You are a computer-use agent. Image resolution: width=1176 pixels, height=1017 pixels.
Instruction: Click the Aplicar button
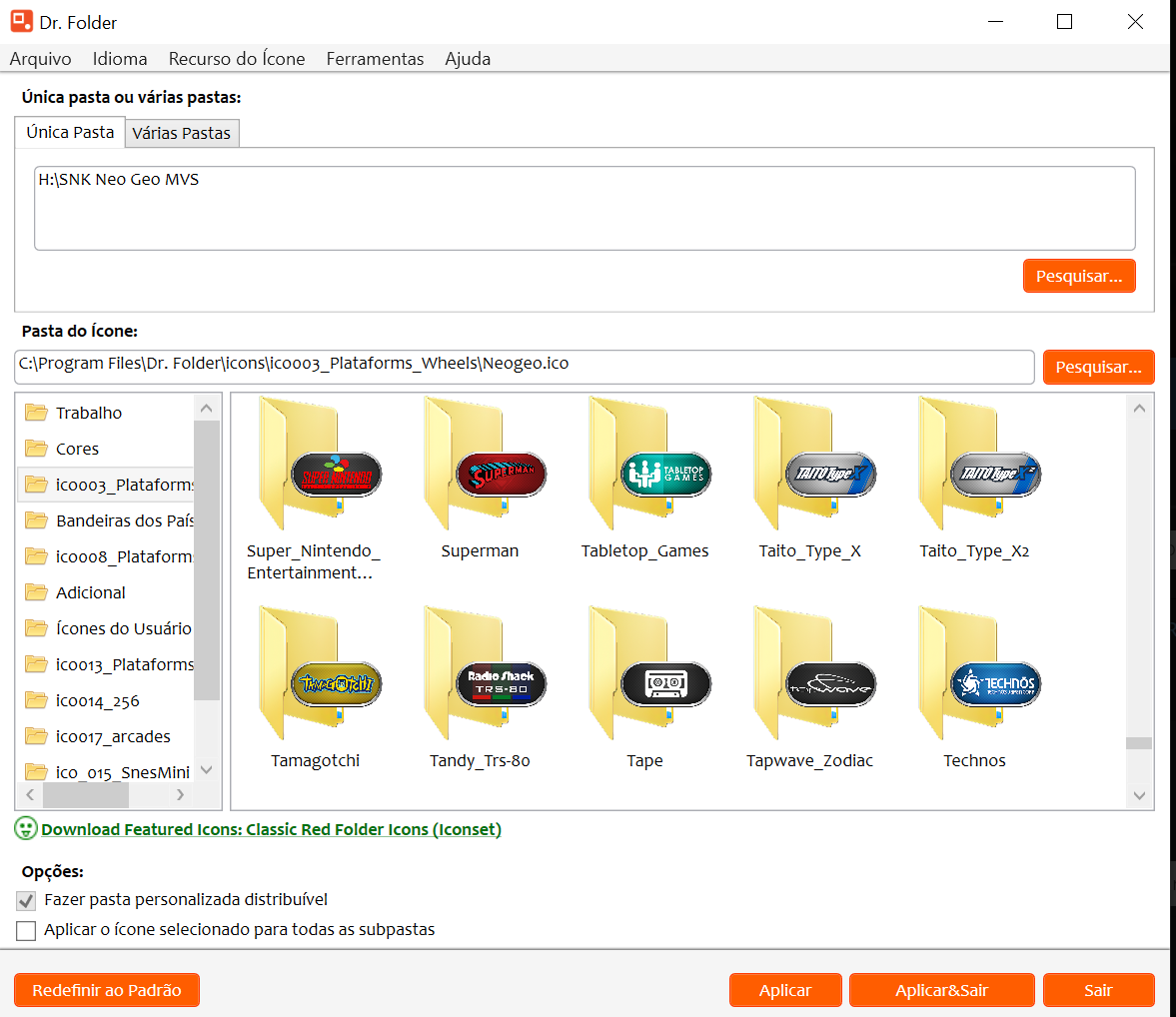pos(785,990)
